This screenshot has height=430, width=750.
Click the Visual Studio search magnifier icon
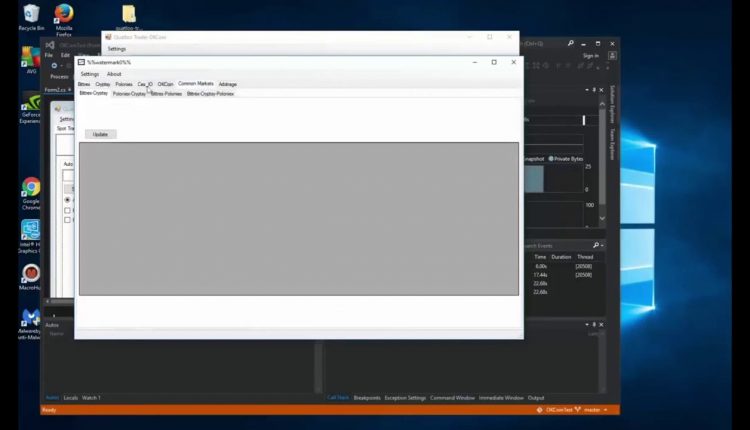[x=570, y=44]
